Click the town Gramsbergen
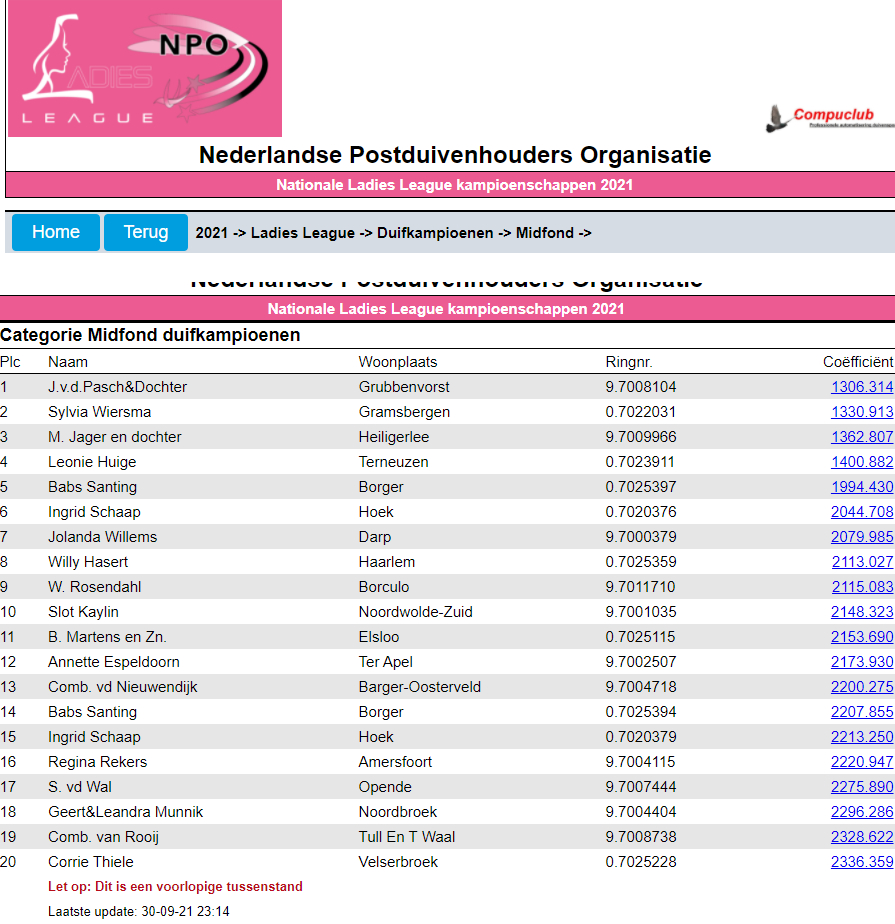This screenshot has height=924, width=895. point(404,412)
